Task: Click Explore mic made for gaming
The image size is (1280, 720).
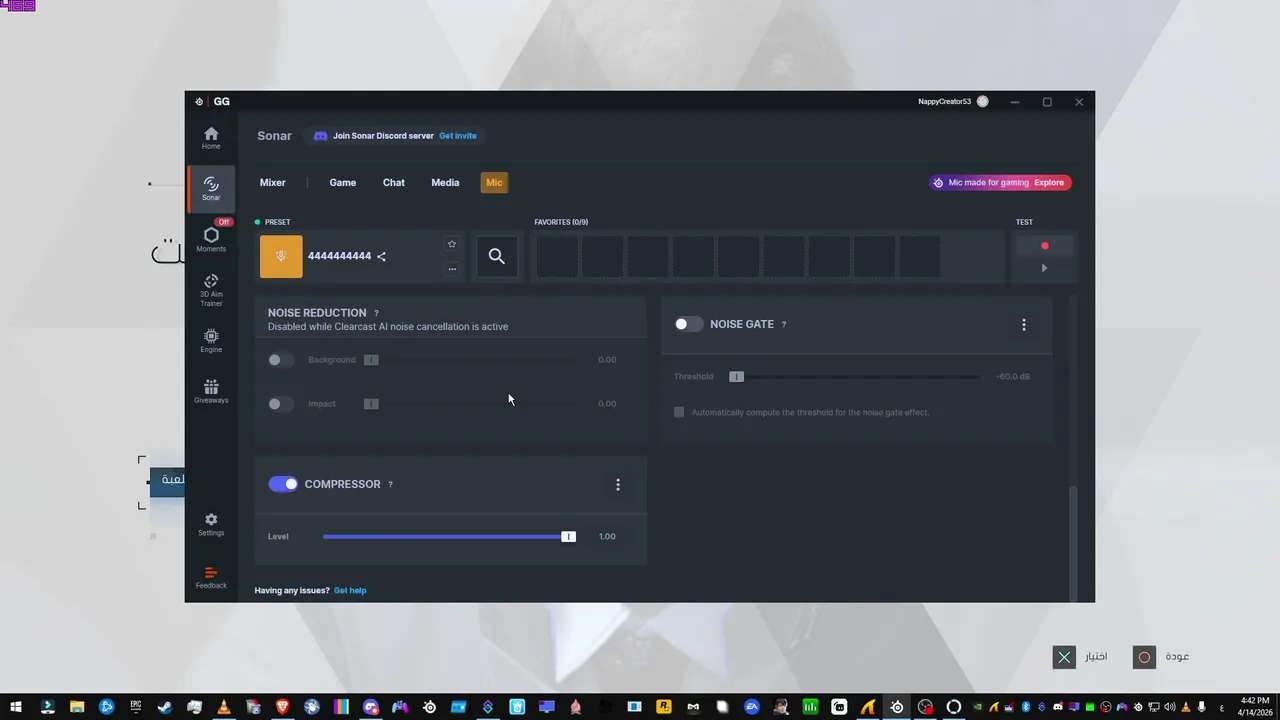Action: tap(1049, 183)
